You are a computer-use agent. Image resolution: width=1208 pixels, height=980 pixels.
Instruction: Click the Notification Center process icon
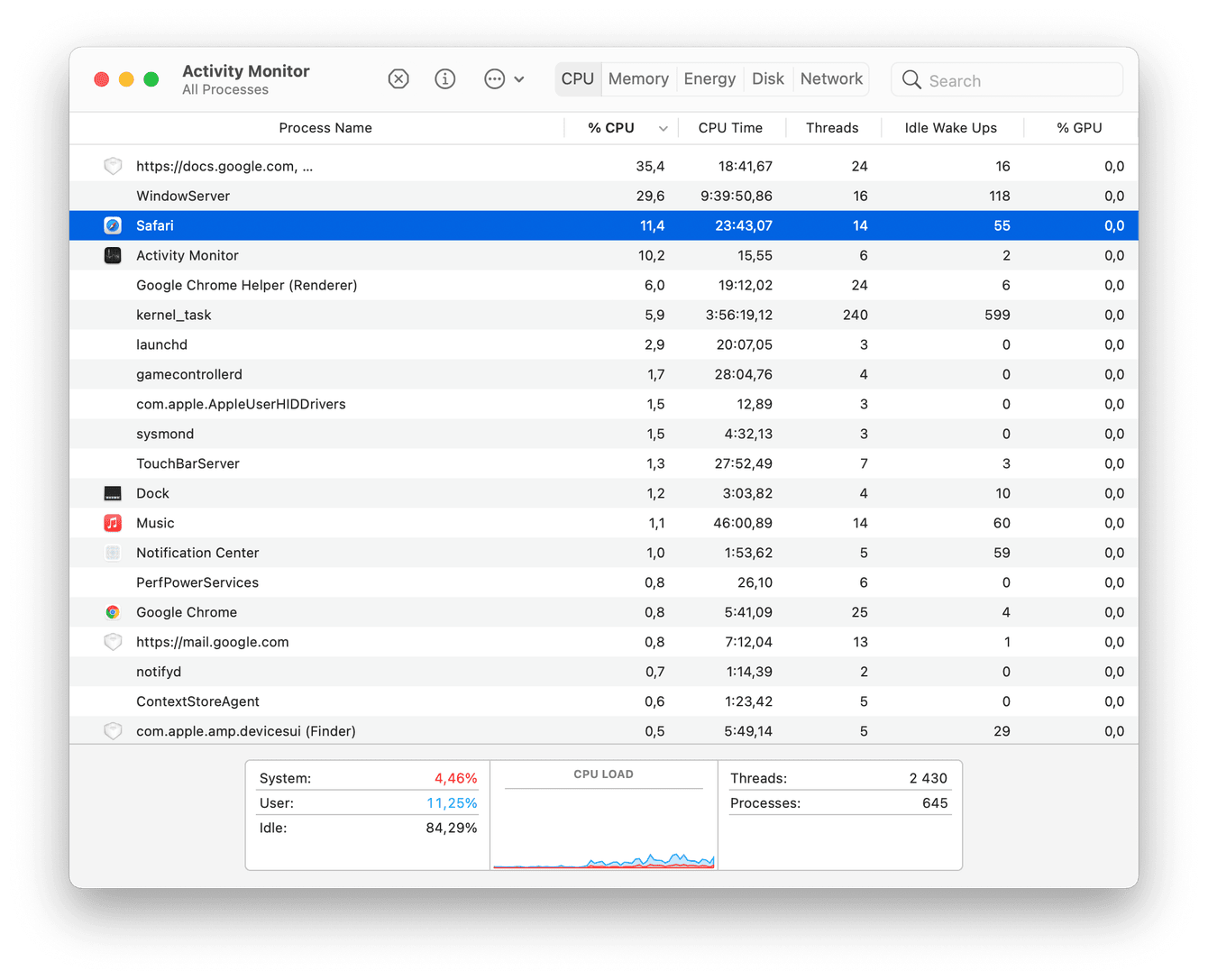point(112,553)
